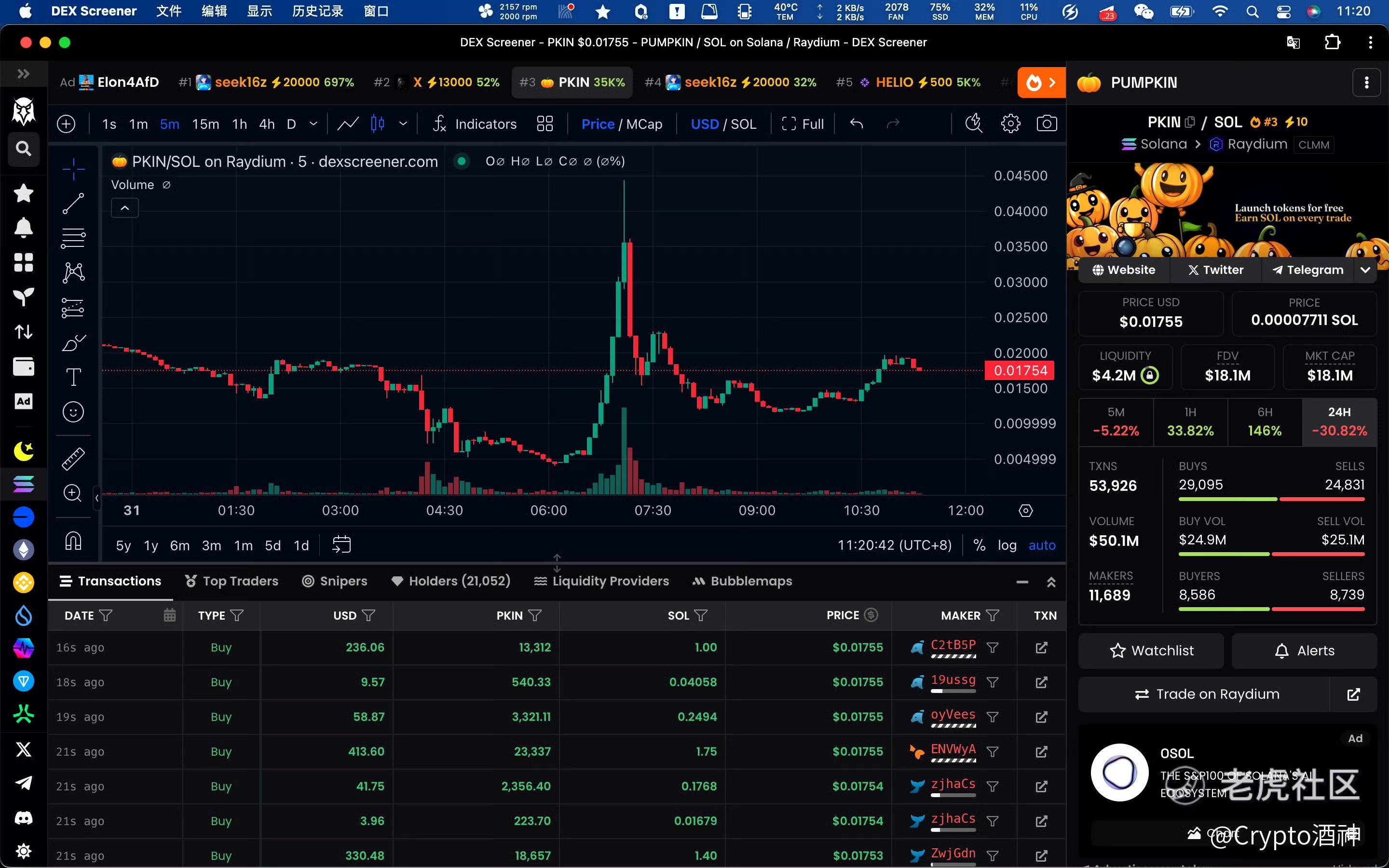1389x868 pixels.
Task: Open the multi-chart layout grid icon
Action: click(x=544, y=124)
